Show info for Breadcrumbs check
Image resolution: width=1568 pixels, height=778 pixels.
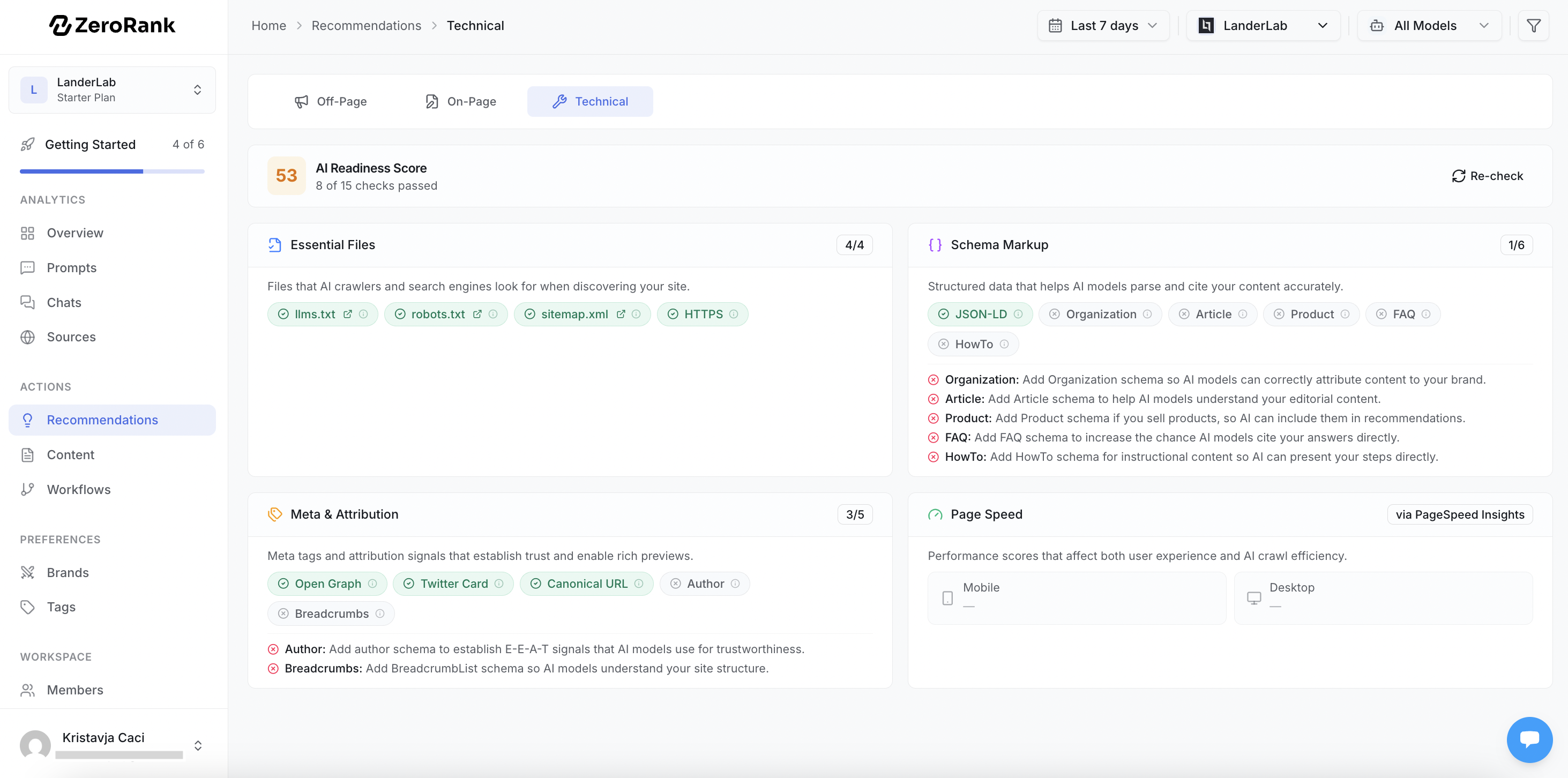[x=380, y=614]
